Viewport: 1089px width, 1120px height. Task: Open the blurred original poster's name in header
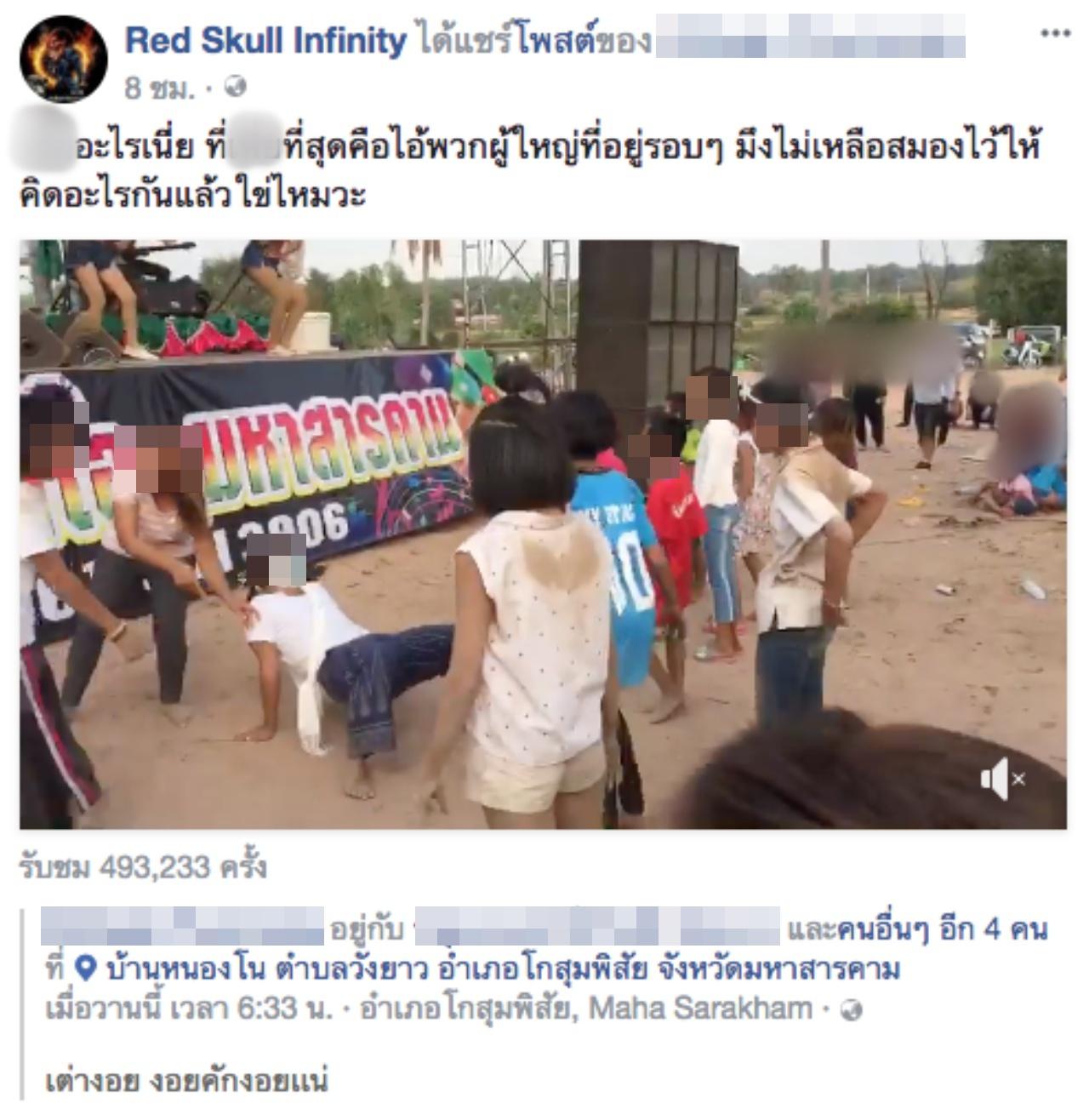[x=810, y=40]
